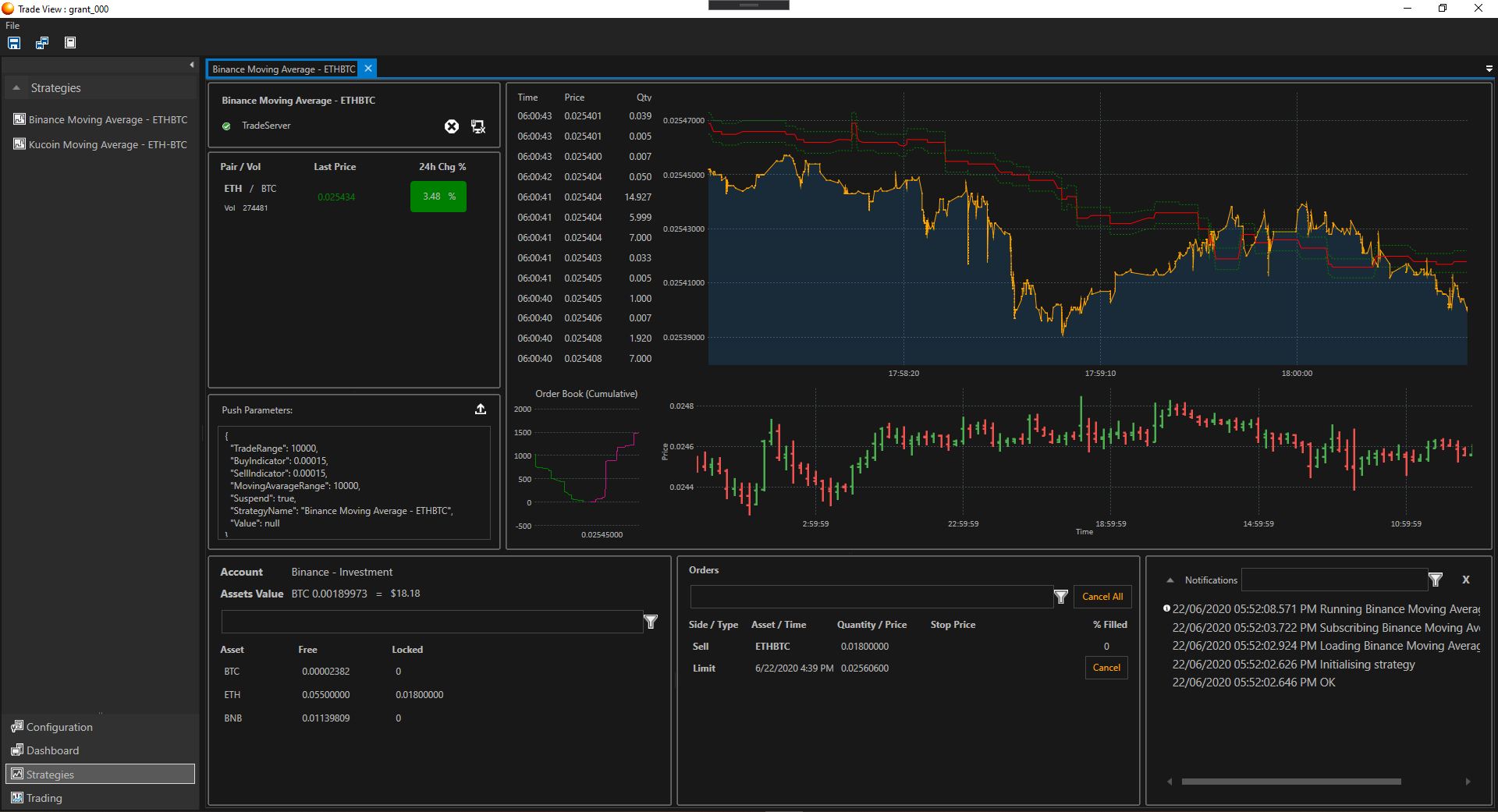Click the Trade View app icon in title bar
This screenshot has height=812, width=1498.
[8, 9]
